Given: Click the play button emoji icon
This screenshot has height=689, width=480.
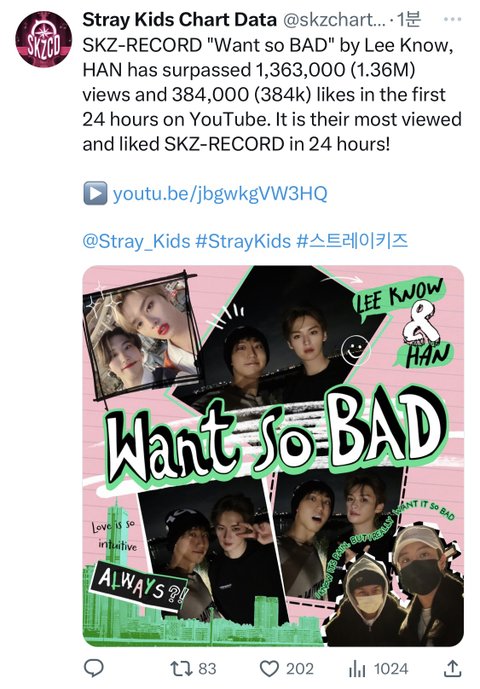Looking at the screenshot, I should tap(95, 193).
